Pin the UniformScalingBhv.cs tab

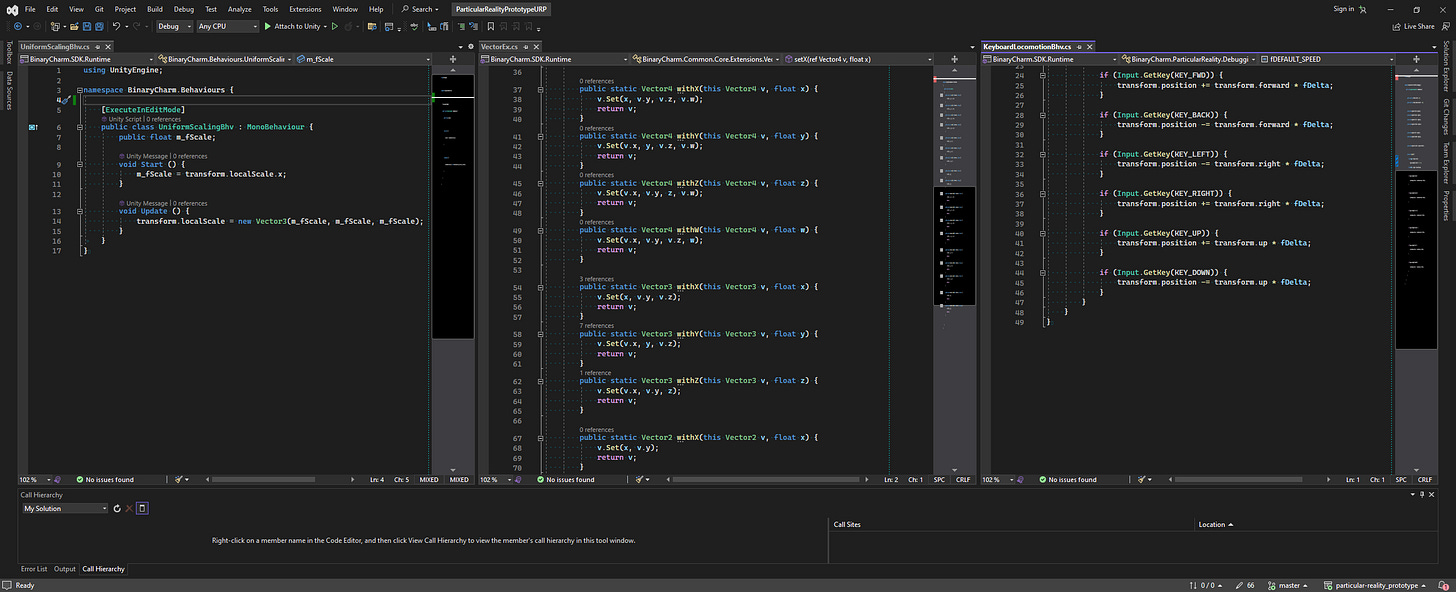click(x=99, y=47)
